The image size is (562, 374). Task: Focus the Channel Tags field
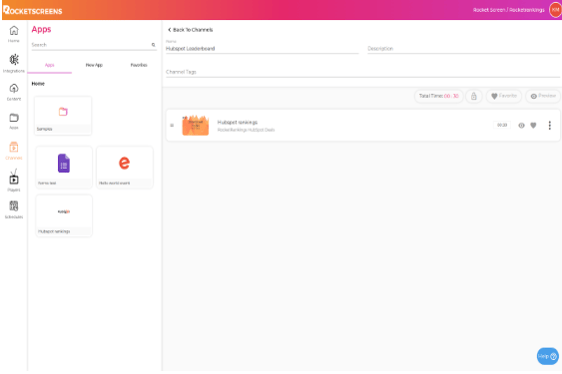tap(363, 72)
